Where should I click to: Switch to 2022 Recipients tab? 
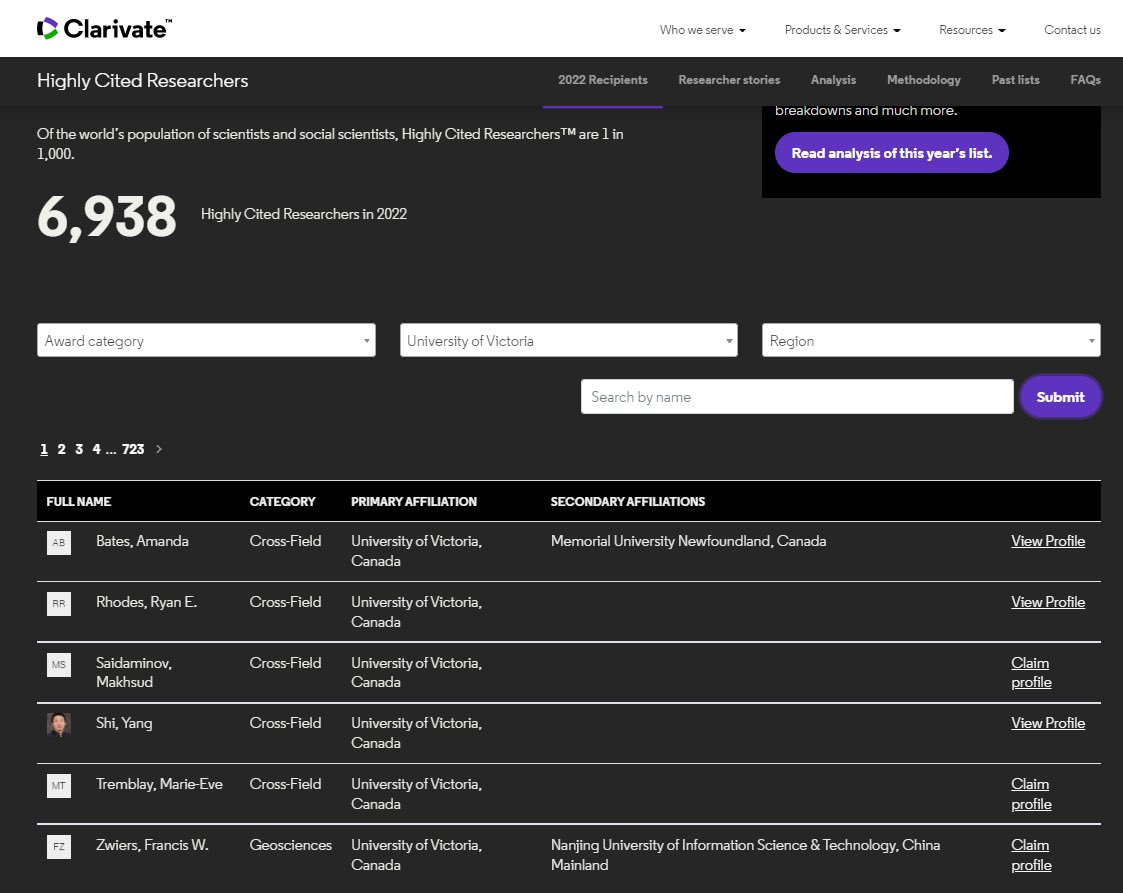(x=603, y=80)
